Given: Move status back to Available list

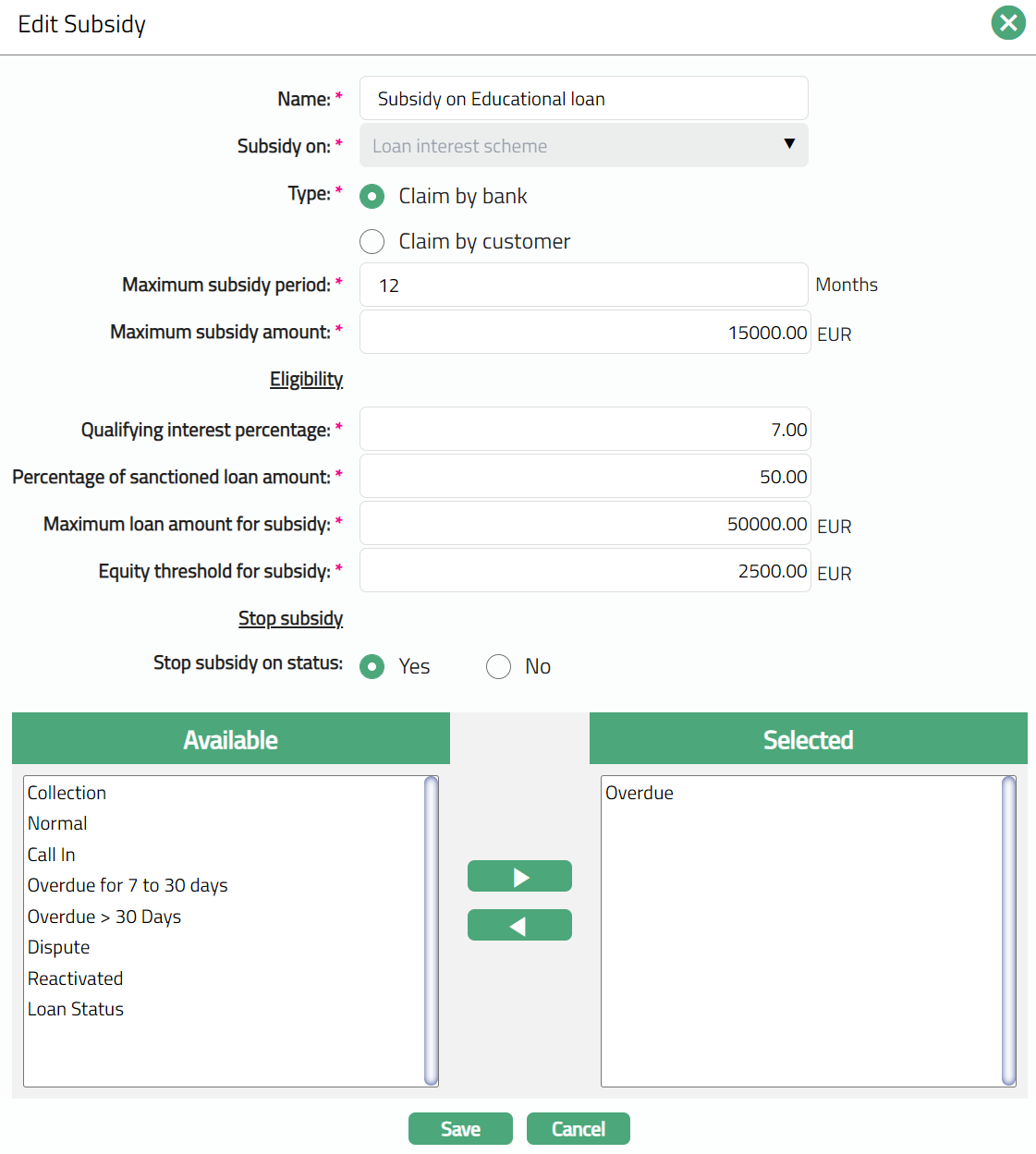Looking at the screenshot, I should (x=519, y=925).
